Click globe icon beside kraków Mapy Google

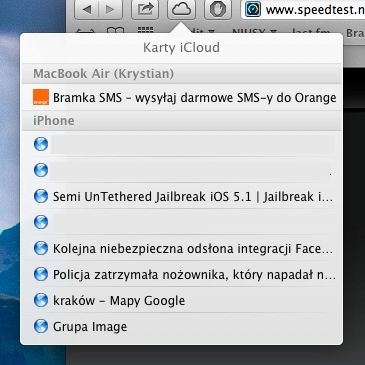point(41,300)
